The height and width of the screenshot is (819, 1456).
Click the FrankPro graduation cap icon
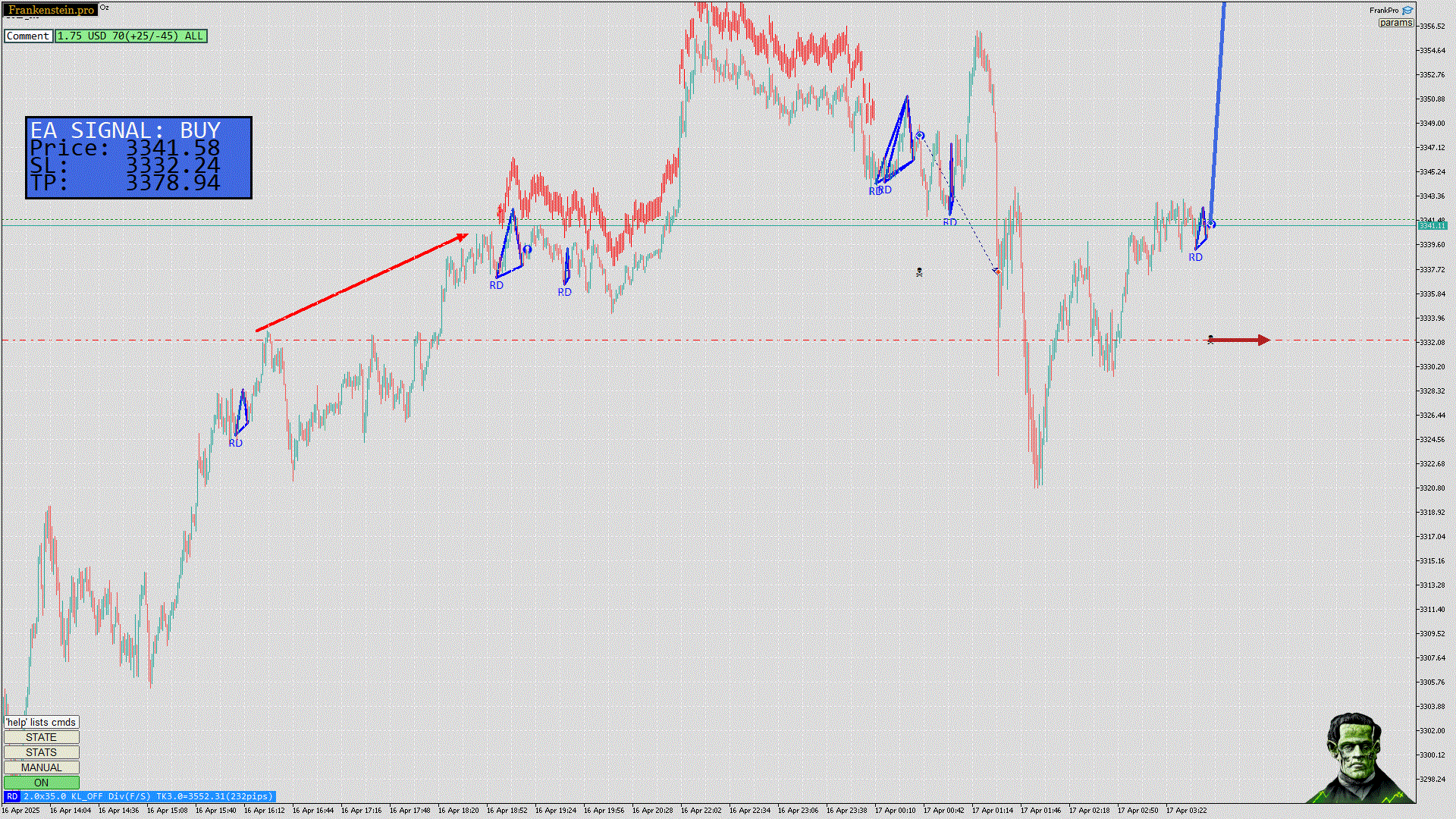point(1407,11)
